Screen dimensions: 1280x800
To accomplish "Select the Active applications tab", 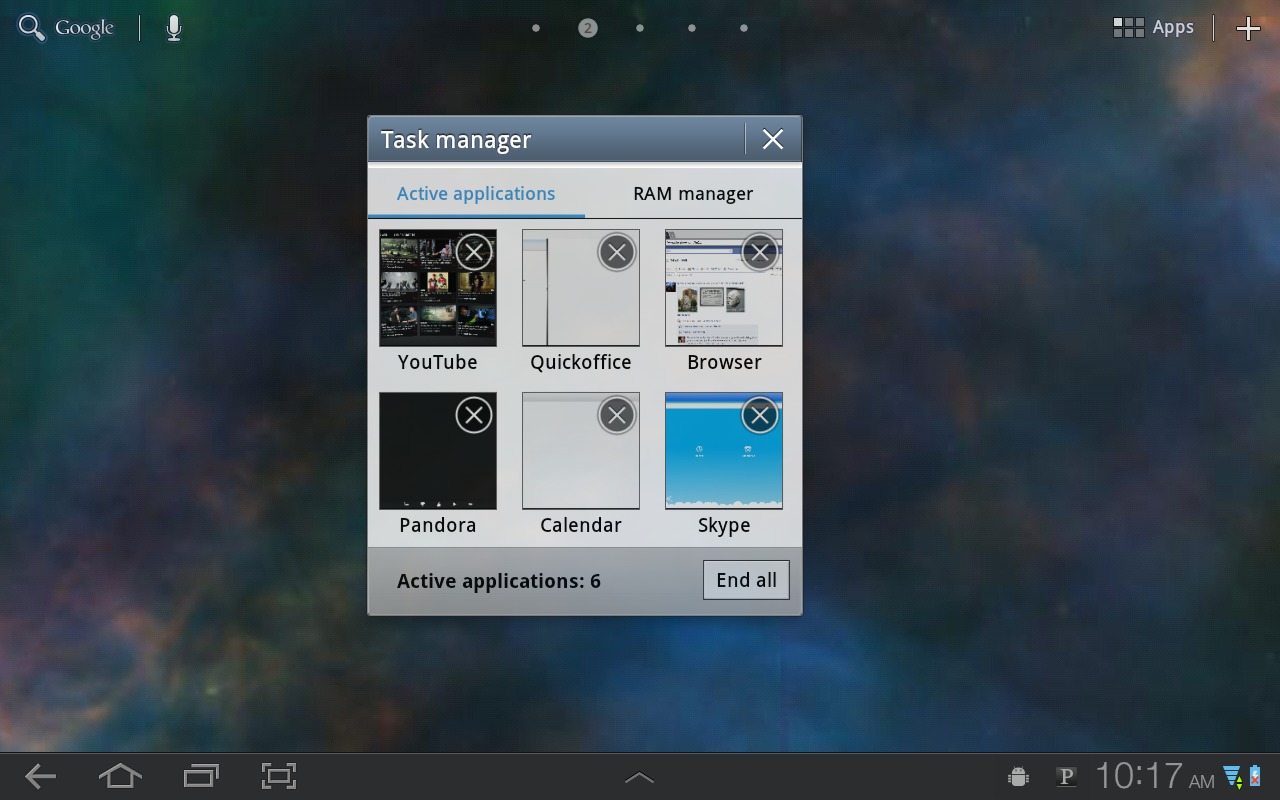I will click(476, 194).
